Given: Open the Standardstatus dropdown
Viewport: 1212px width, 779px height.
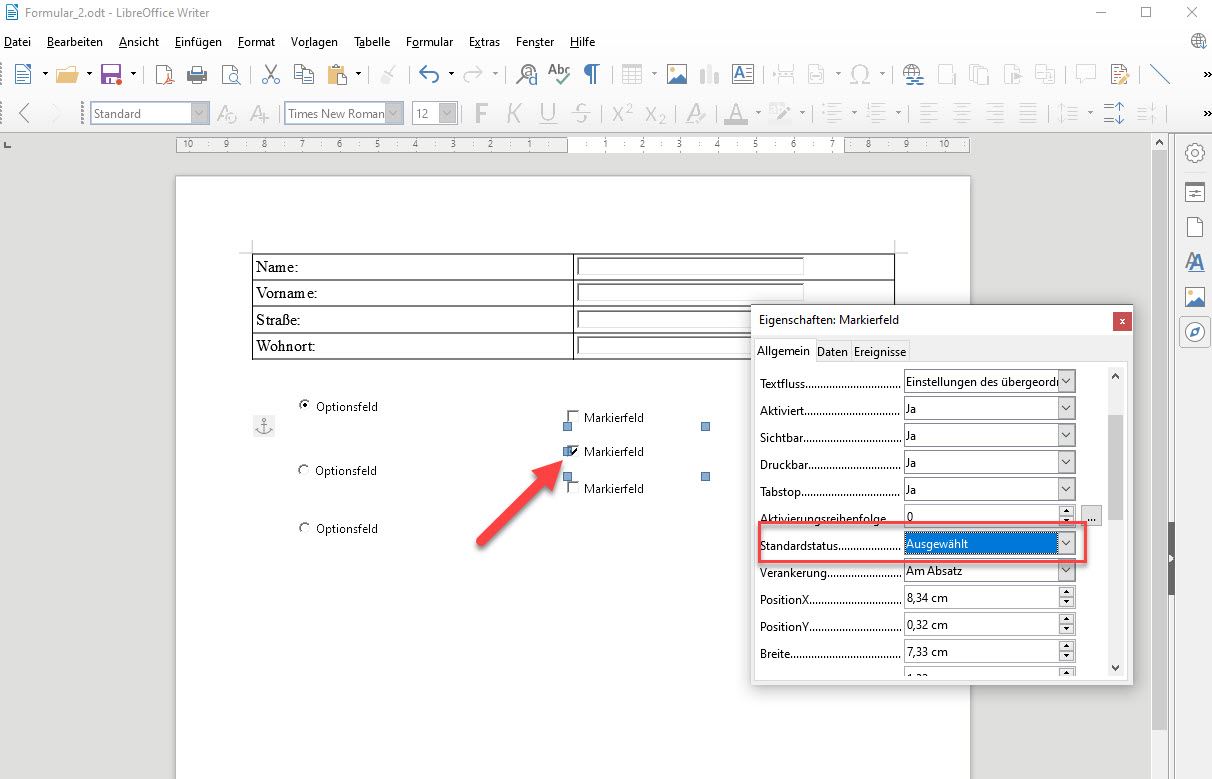Looking at the screenshot, I should click(x=1067, y=544).
